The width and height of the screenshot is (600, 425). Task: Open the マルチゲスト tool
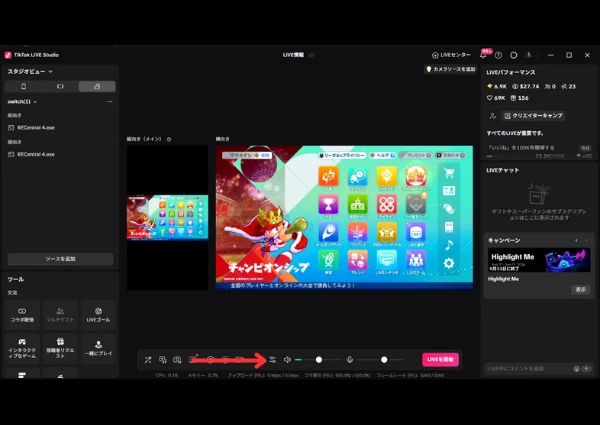(x=60, y=315)
